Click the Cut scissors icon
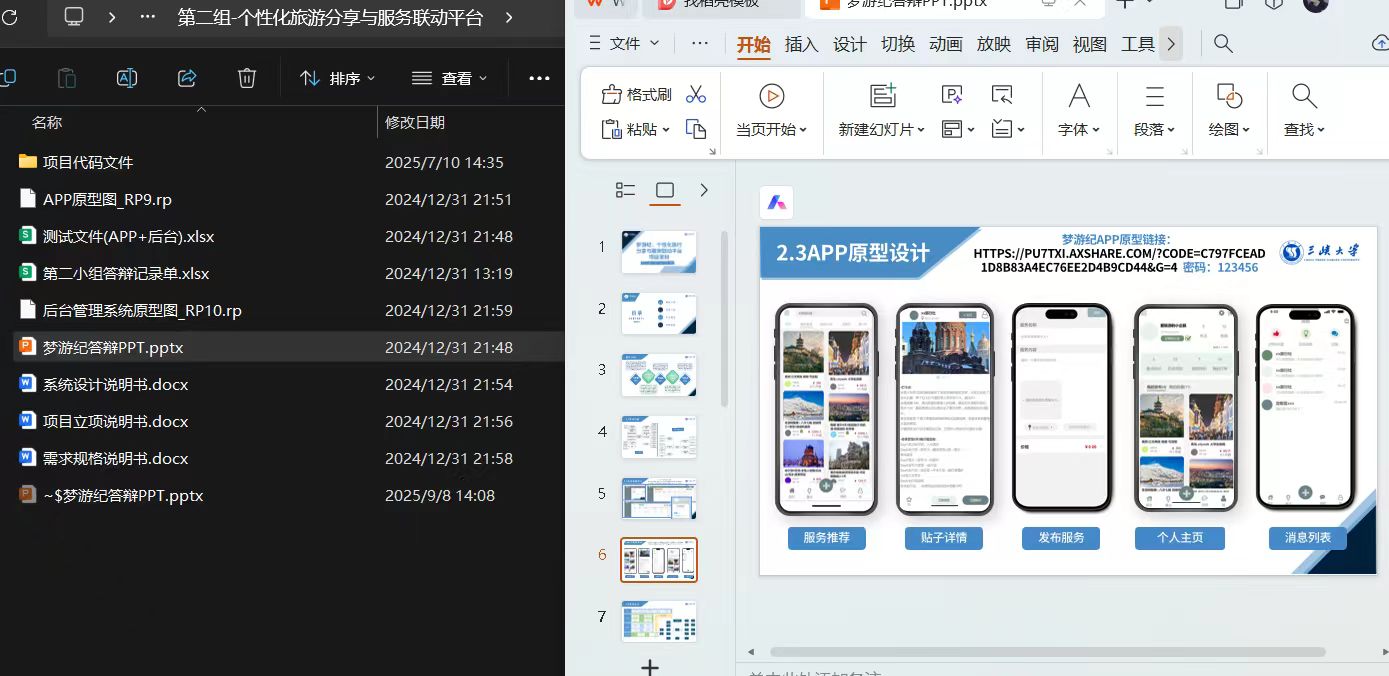The height and width of the screenshot is (676, 1389). (x=697, y=92)
